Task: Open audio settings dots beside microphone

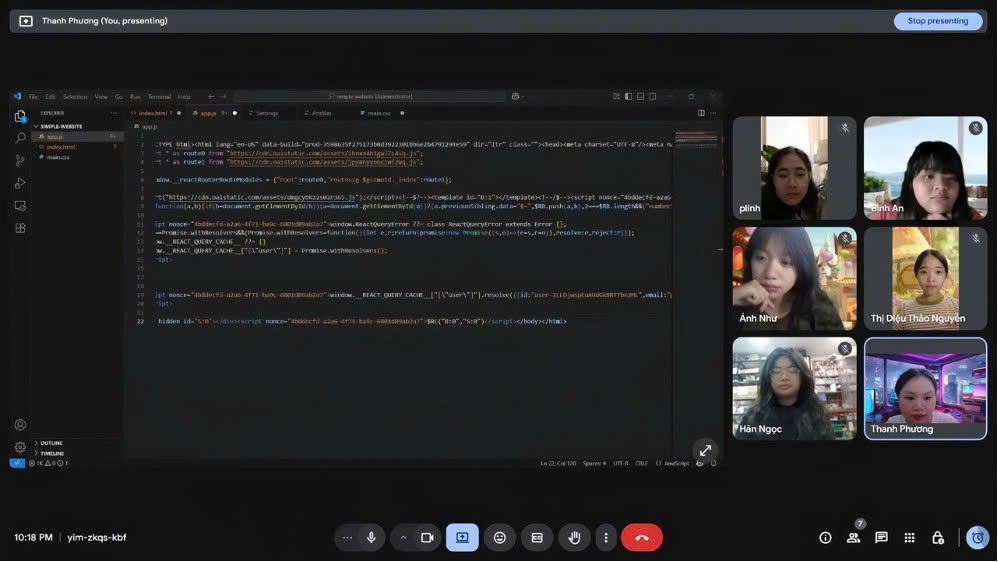Action: click(347, 537)
